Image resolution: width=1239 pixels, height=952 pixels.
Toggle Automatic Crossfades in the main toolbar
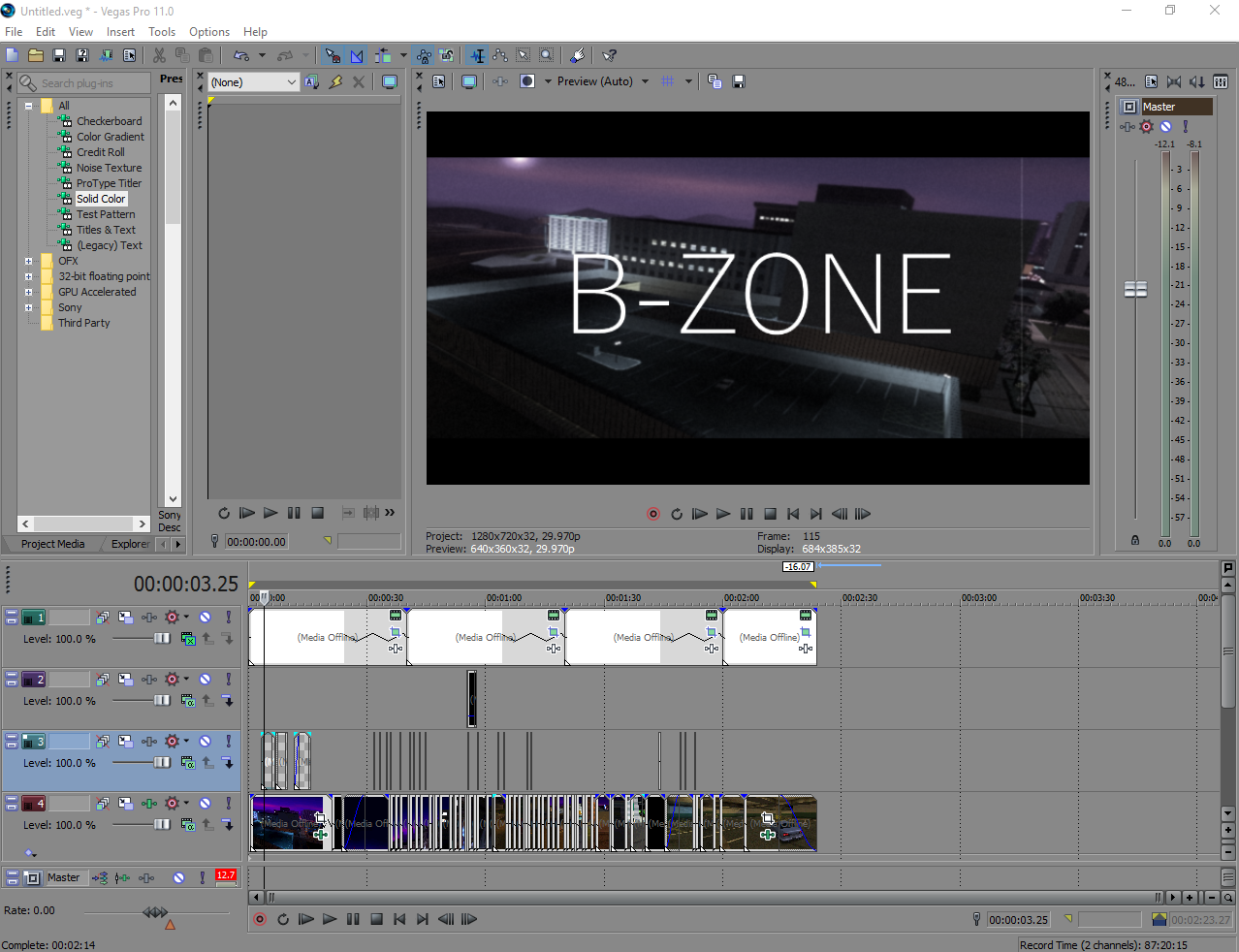[357, 55]
